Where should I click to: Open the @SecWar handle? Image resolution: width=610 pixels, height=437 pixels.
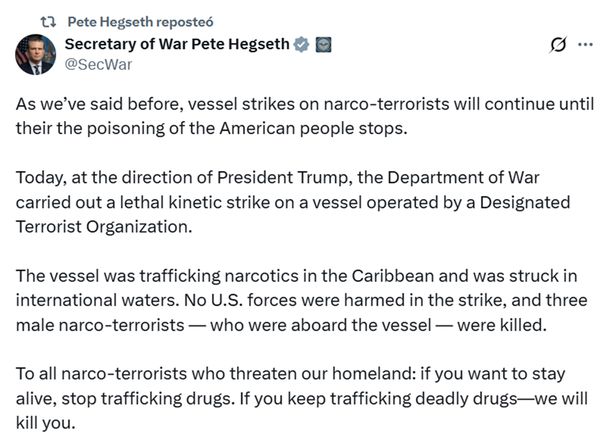pyautogui.click(x=98, y=64)
